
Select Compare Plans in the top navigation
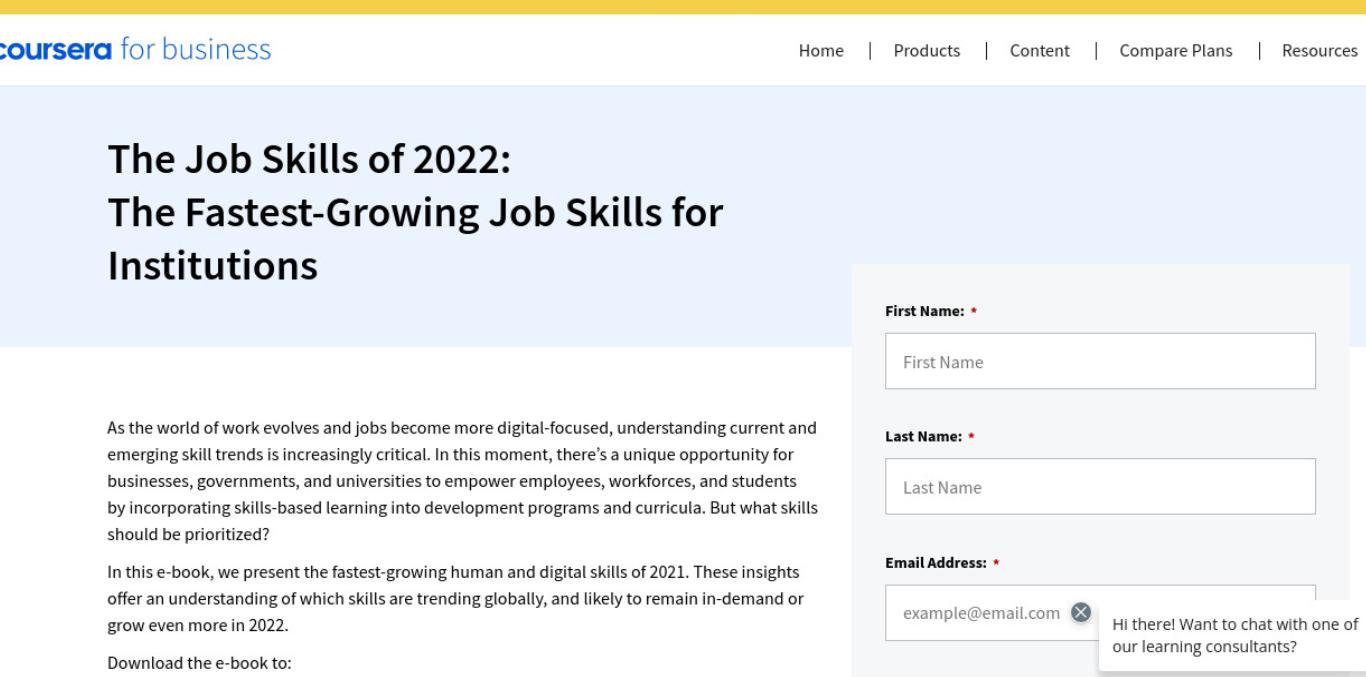coord(1176,50)
